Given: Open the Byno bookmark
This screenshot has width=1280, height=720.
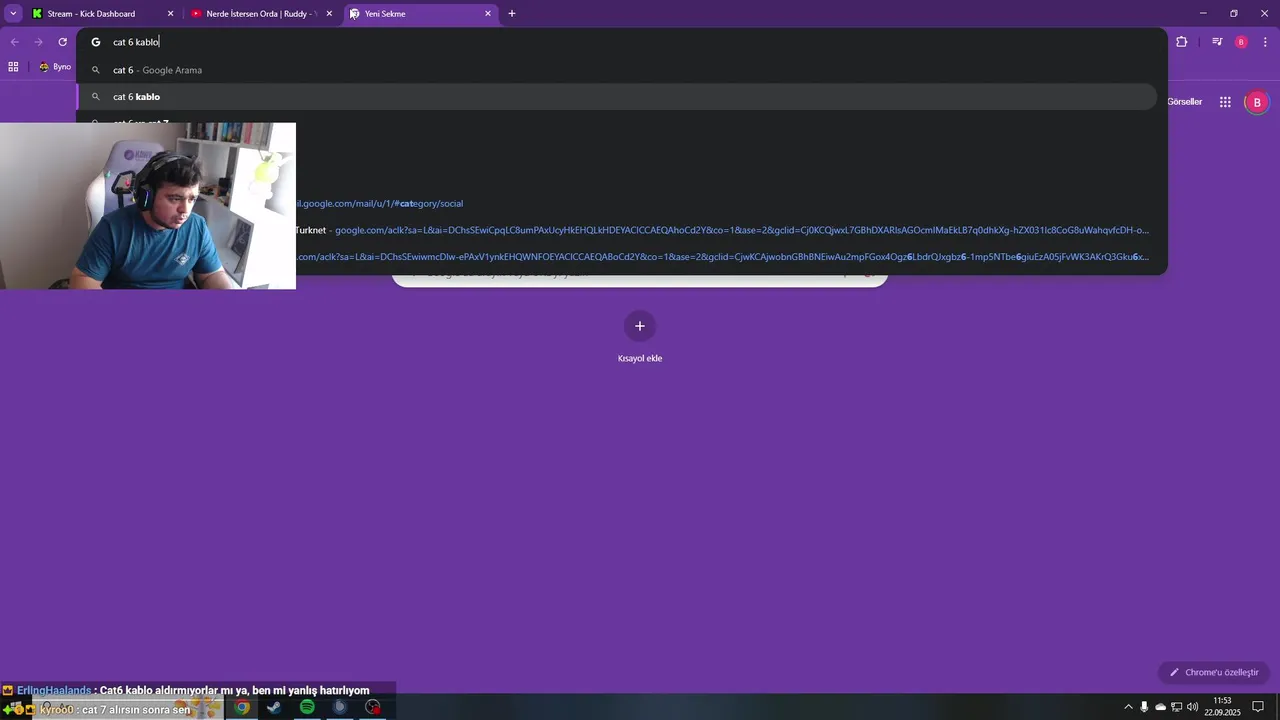Looking at the screenshot, I should [55, 67].
